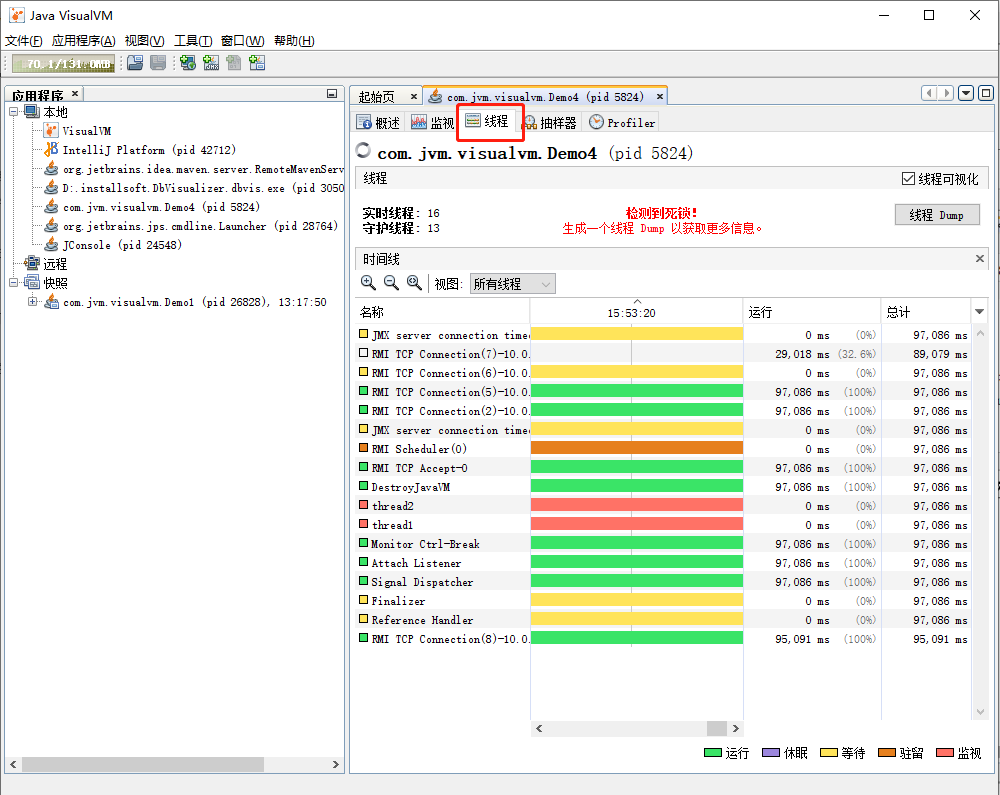Open the 工具(T) menu
The width and height of the screenshot is (1000, 795).
[193, 41]
